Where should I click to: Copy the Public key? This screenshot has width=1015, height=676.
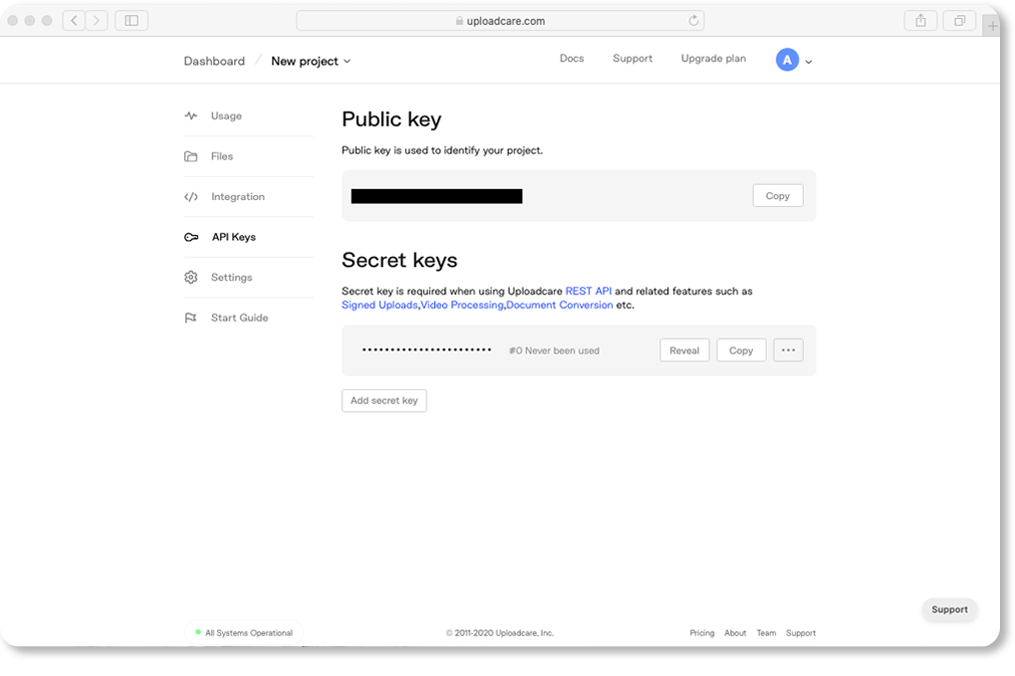777,195
